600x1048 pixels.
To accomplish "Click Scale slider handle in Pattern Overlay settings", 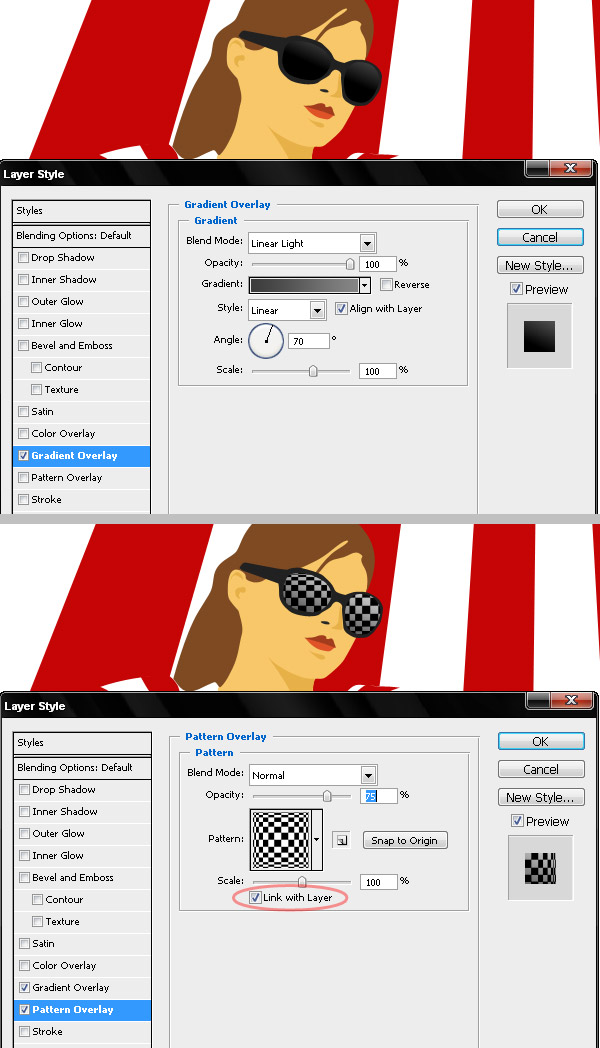I will click(302, 882).
